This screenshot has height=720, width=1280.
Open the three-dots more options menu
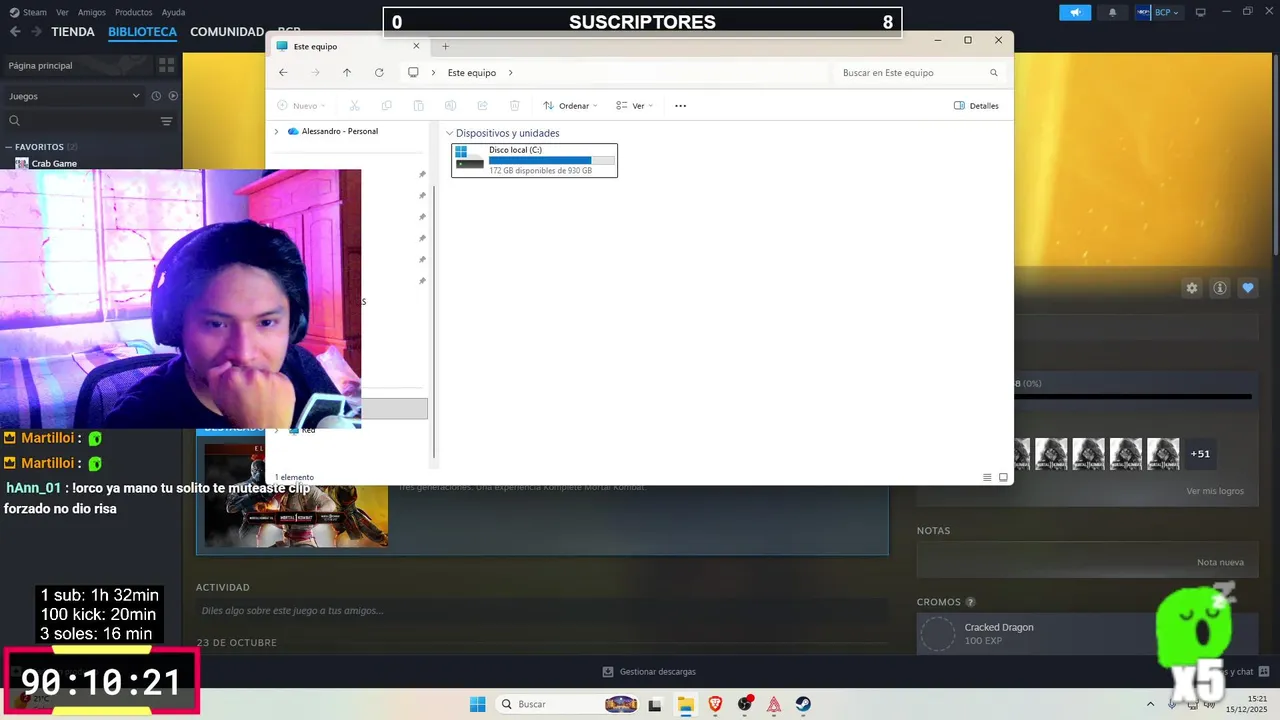pos(681,106)
